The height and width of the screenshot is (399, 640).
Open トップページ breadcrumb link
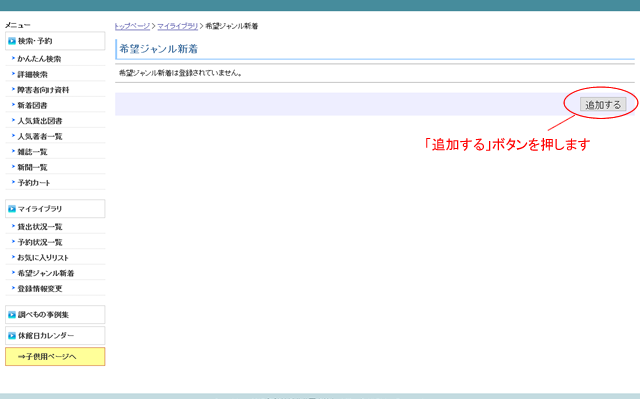point(132,26)
